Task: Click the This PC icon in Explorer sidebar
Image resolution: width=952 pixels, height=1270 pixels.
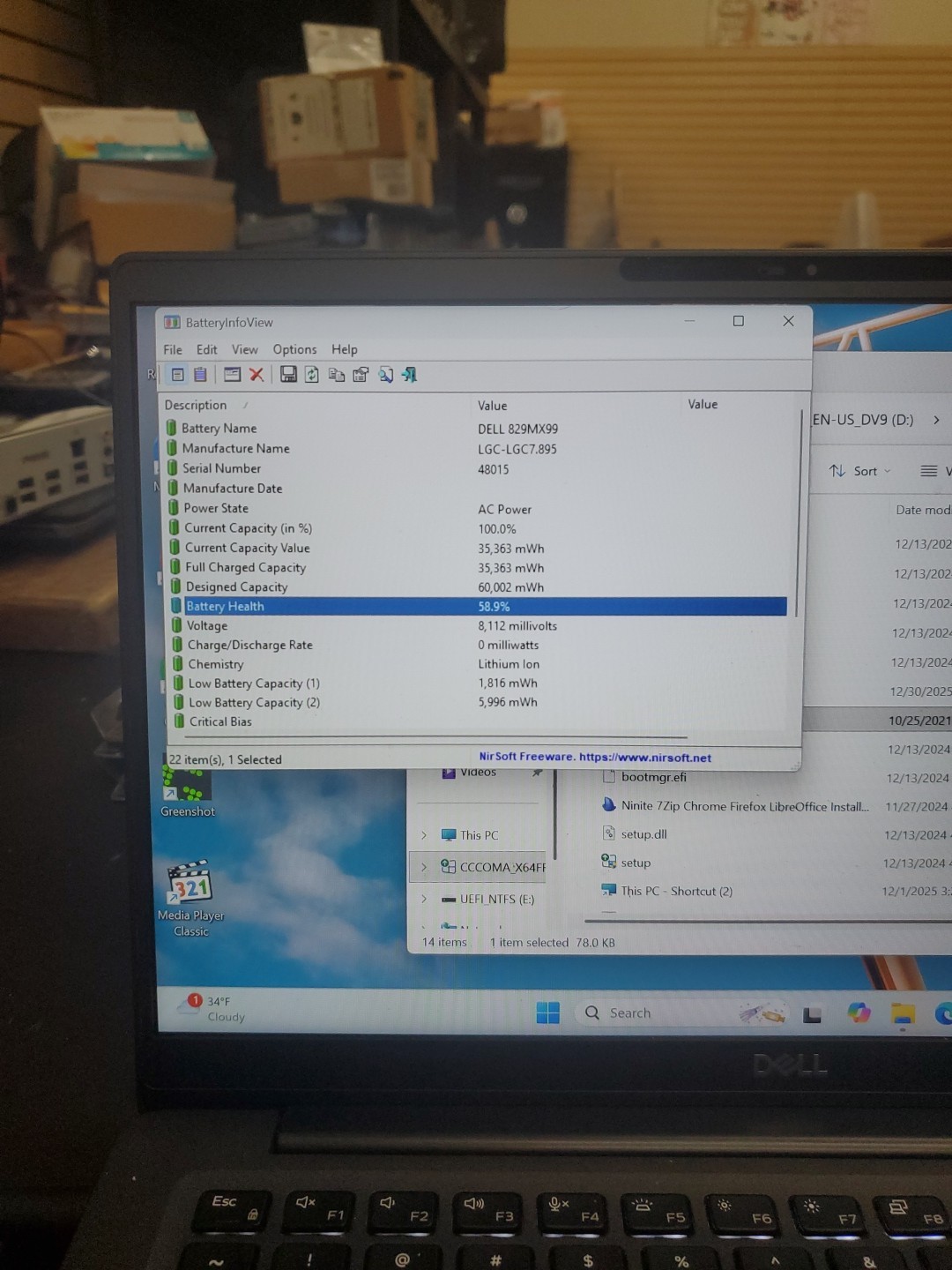Action: 449,835
